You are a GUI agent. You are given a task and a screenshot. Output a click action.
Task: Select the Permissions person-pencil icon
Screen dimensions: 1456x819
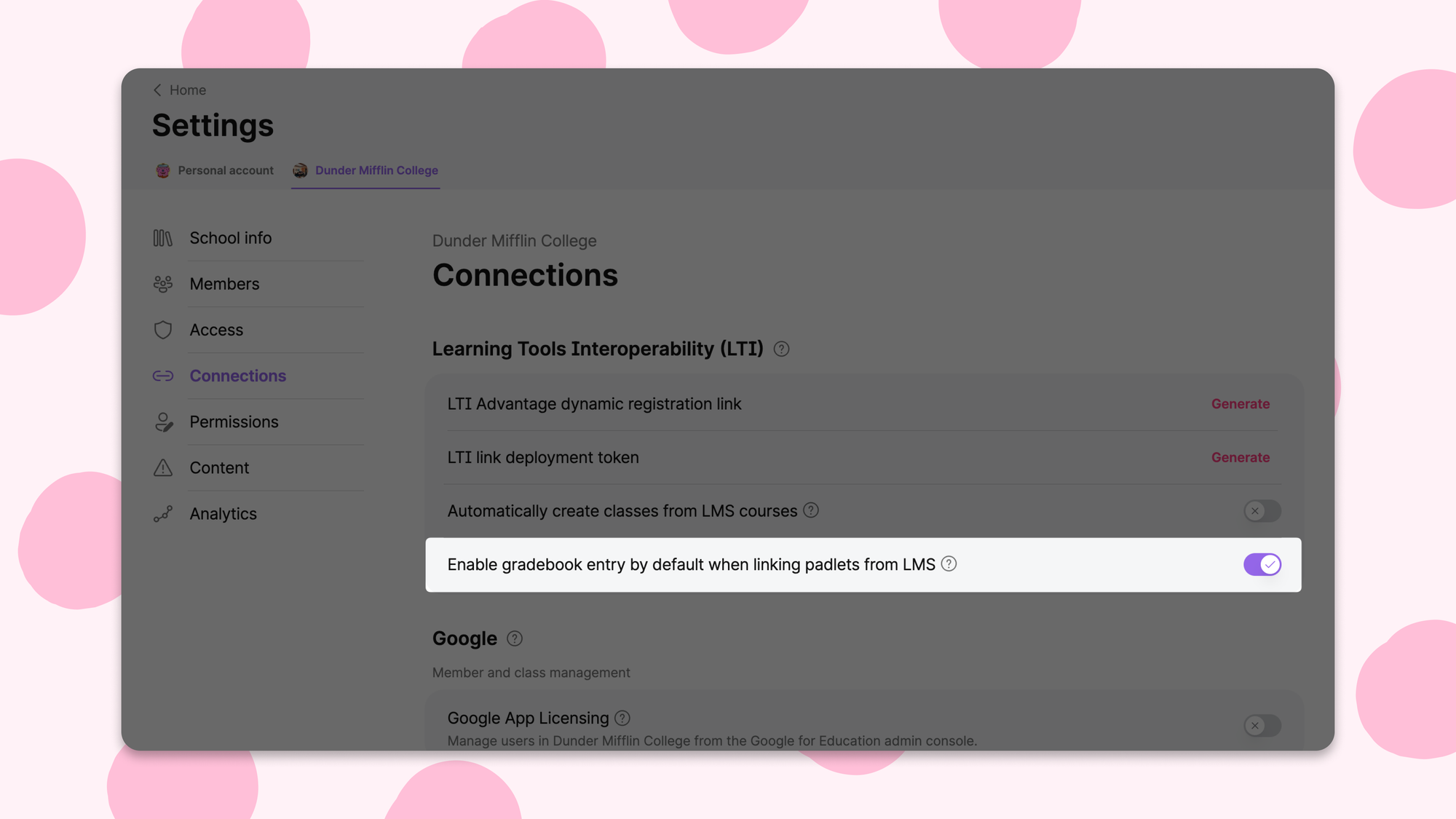click(x=163, y=422)
